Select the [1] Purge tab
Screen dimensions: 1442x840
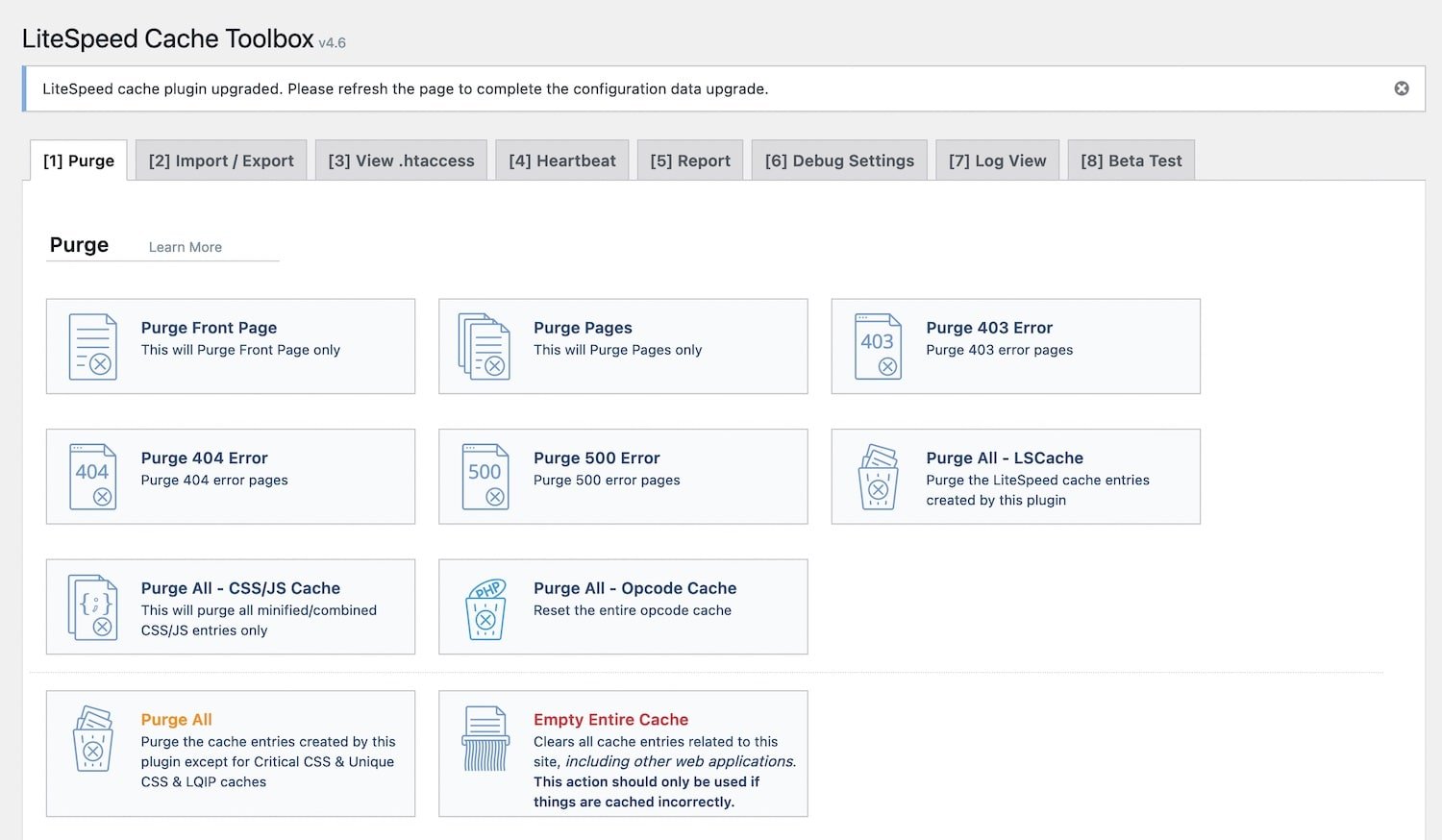79,161
